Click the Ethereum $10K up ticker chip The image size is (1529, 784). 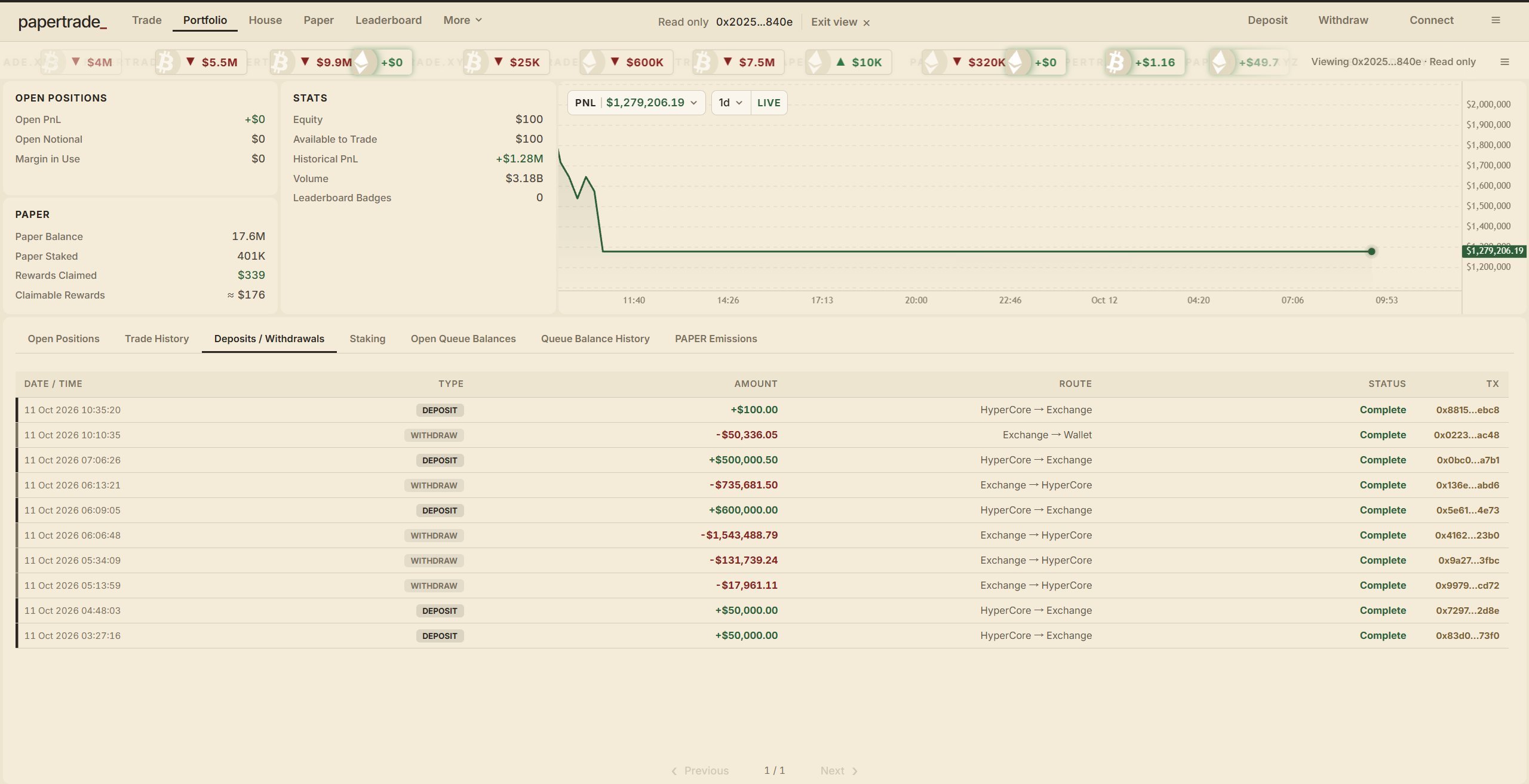[848, 62]
